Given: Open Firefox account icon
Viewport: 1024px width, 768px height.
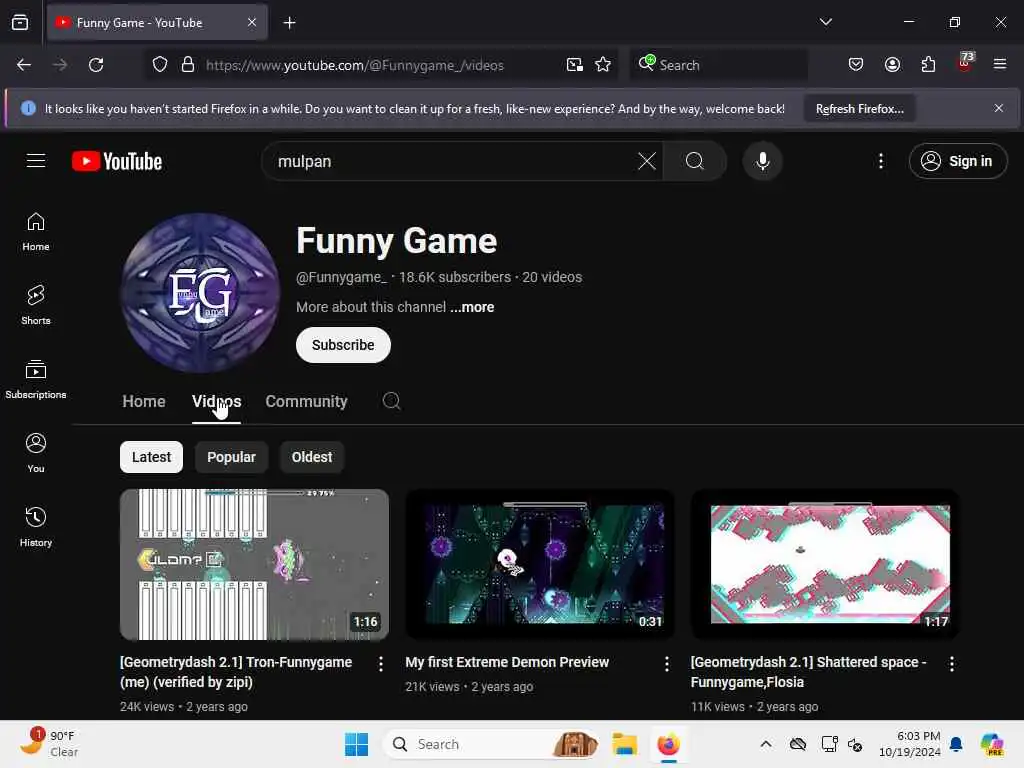Looking at the screenshot, I should point(892,65).
